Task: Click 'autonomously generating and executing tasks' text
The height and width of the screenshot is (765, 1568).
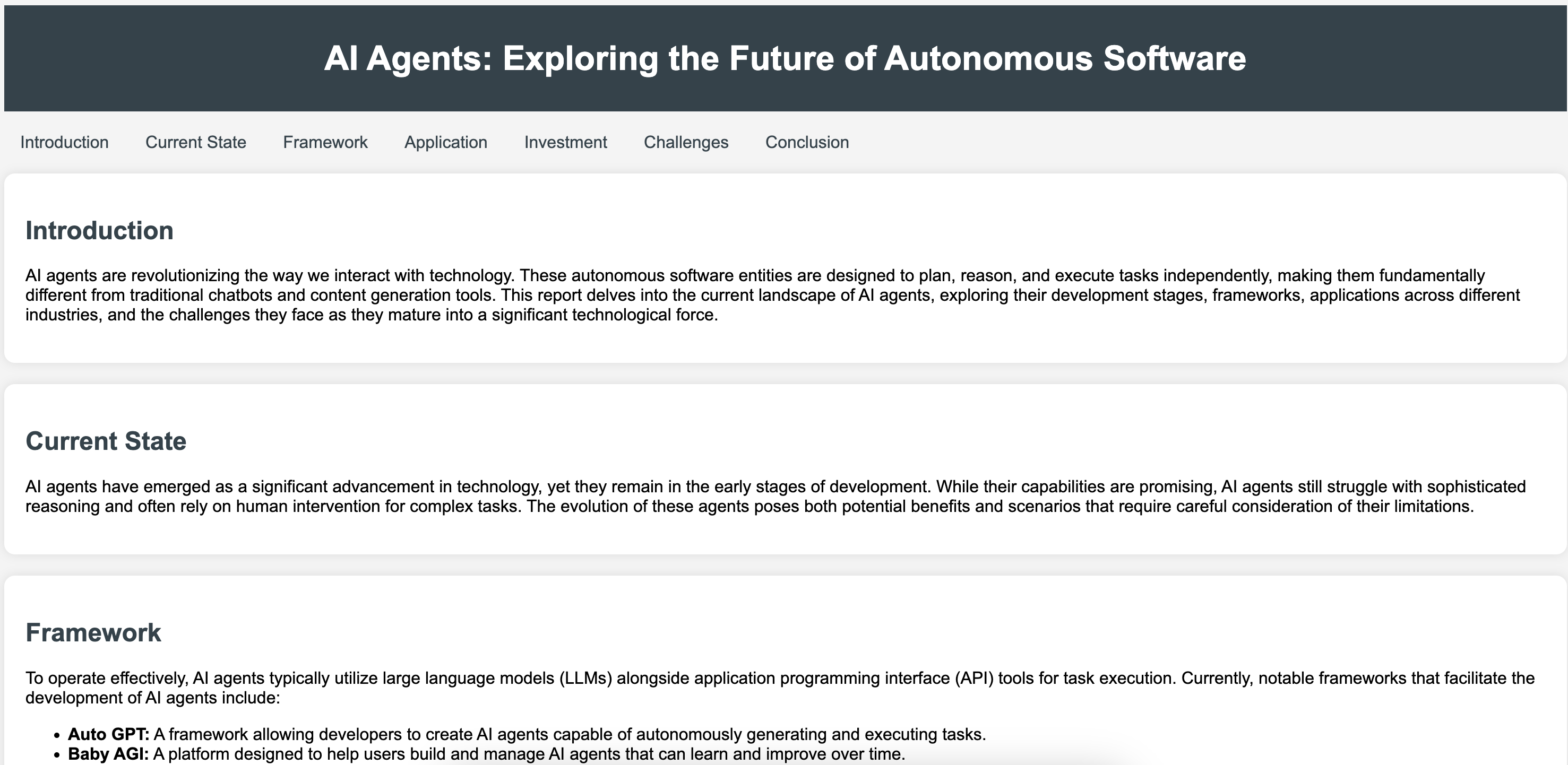Action: 809,735
